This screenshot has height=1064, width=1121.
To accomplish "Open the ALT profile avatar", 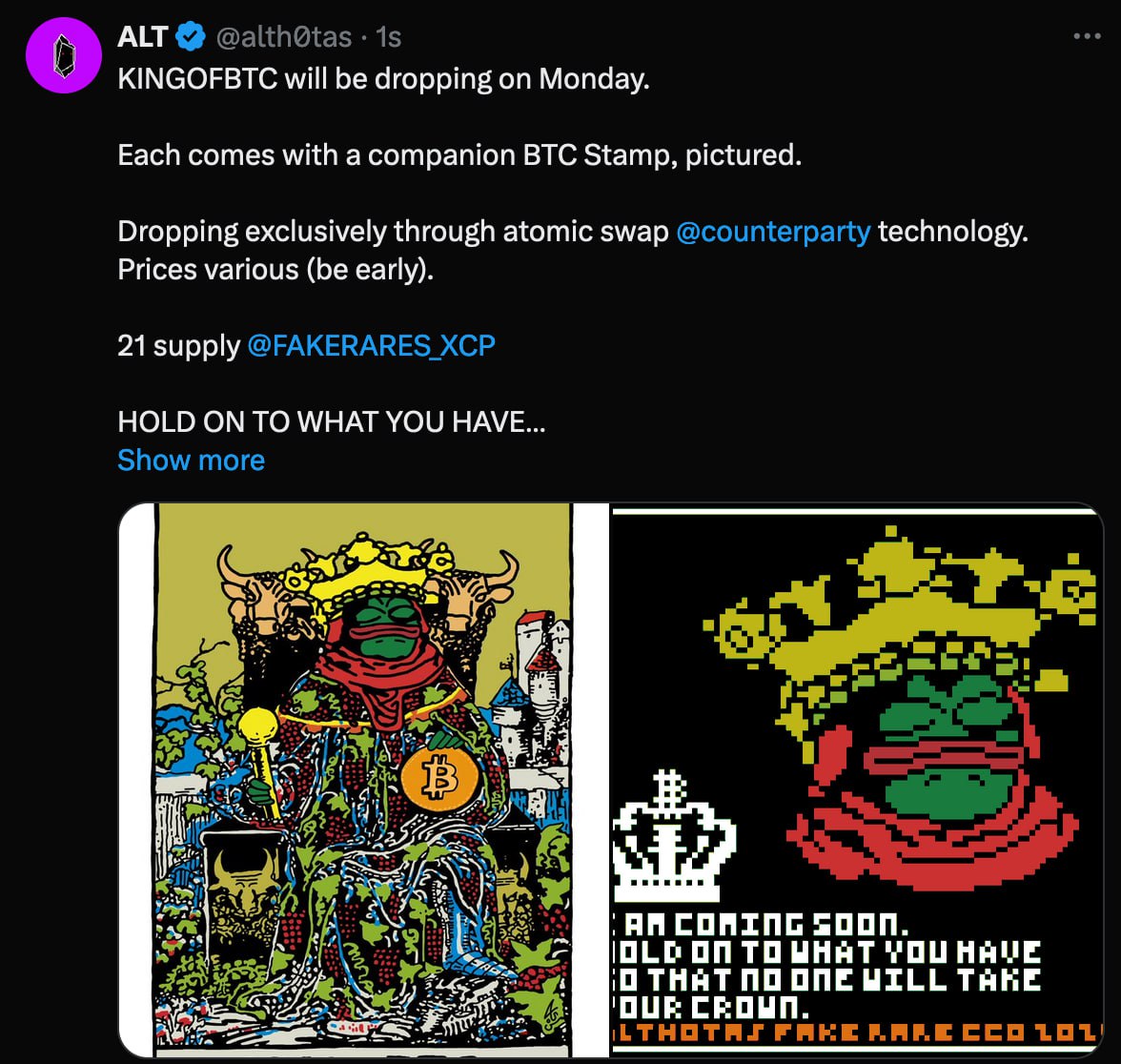I will (64, 55).
